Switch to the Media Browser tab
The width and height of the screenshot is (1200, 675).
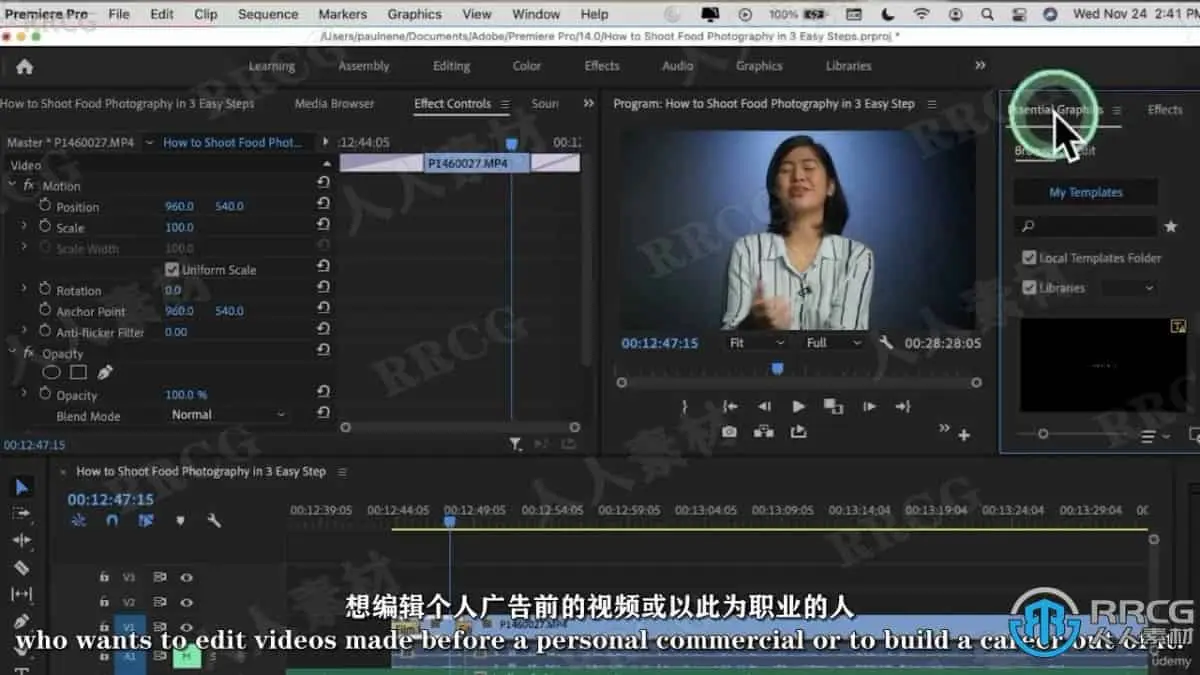(x=334, y=103)
